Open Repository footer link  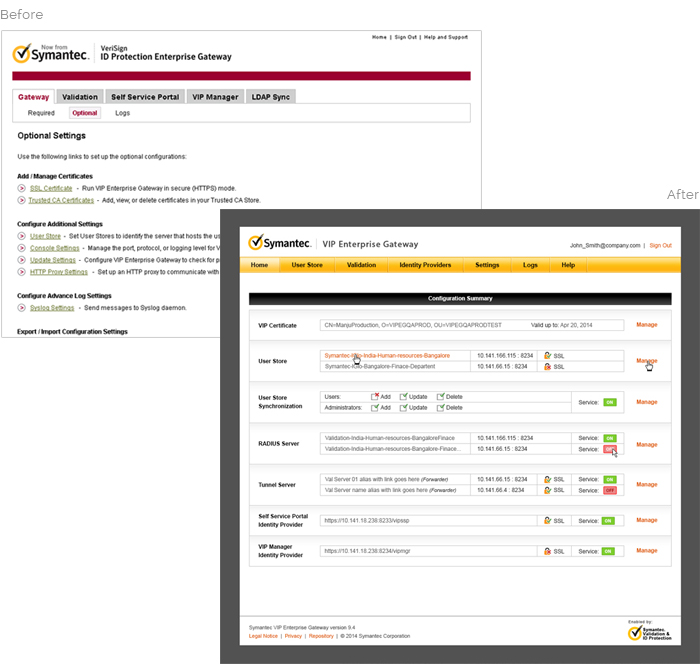(321, 636)
